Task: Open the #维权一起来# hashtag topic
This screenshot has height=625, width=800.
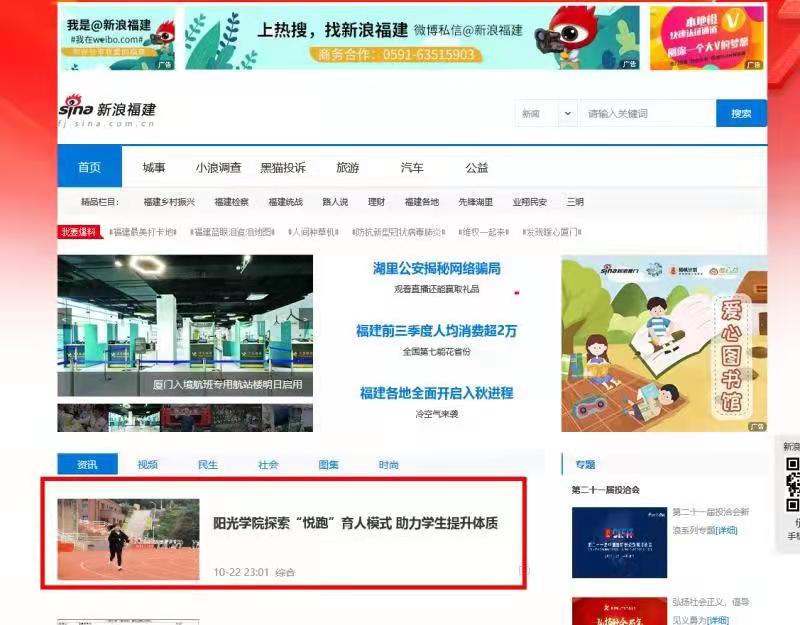Action: (x=484, y=232)
